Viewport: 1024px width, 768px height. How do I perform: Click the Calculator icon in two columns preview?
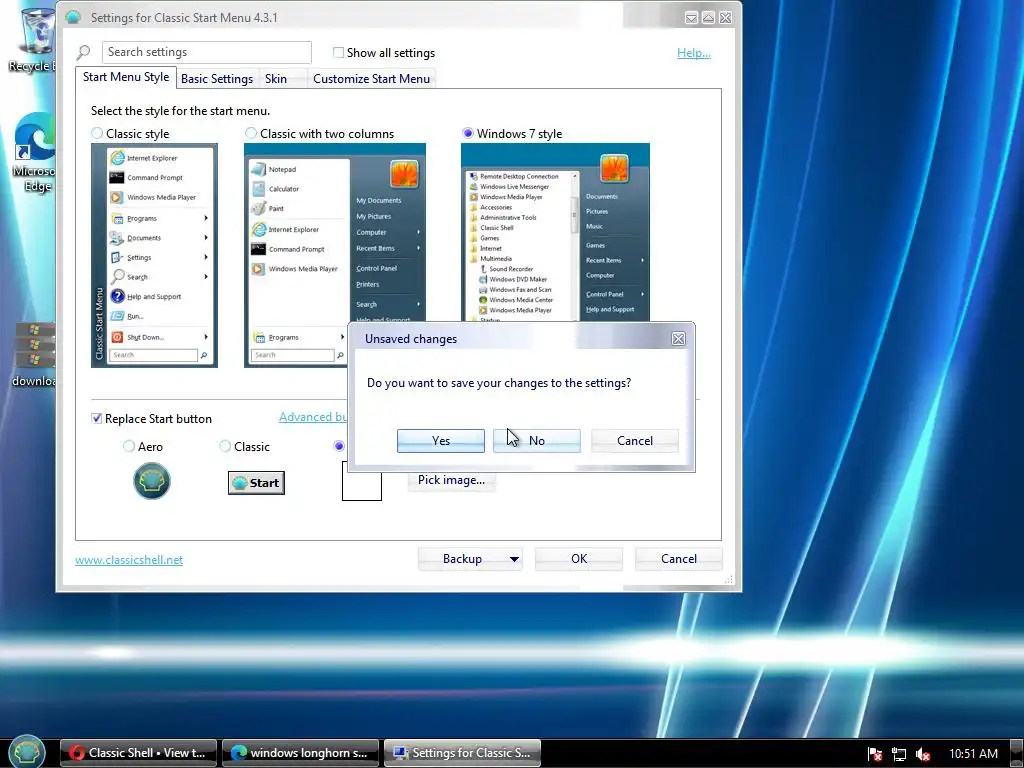[259, 189]
